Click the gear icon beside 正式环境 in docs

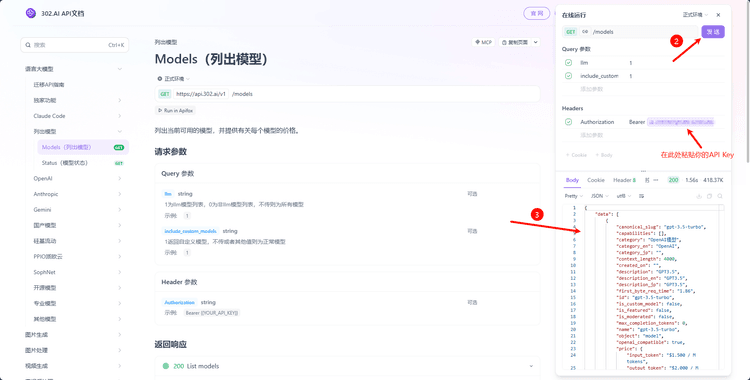pos(160,78)
